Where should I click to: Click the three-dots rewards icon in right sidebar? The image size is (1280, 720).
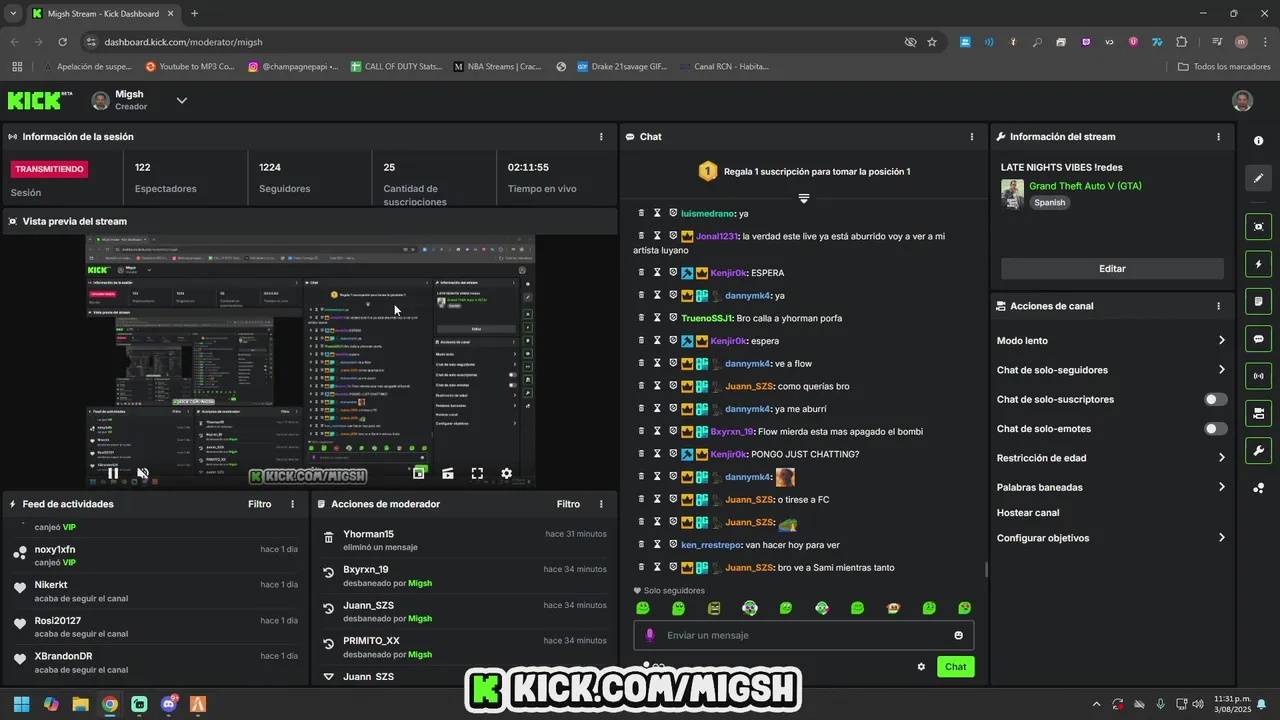pyautogui.click(x=1259, y=488)
